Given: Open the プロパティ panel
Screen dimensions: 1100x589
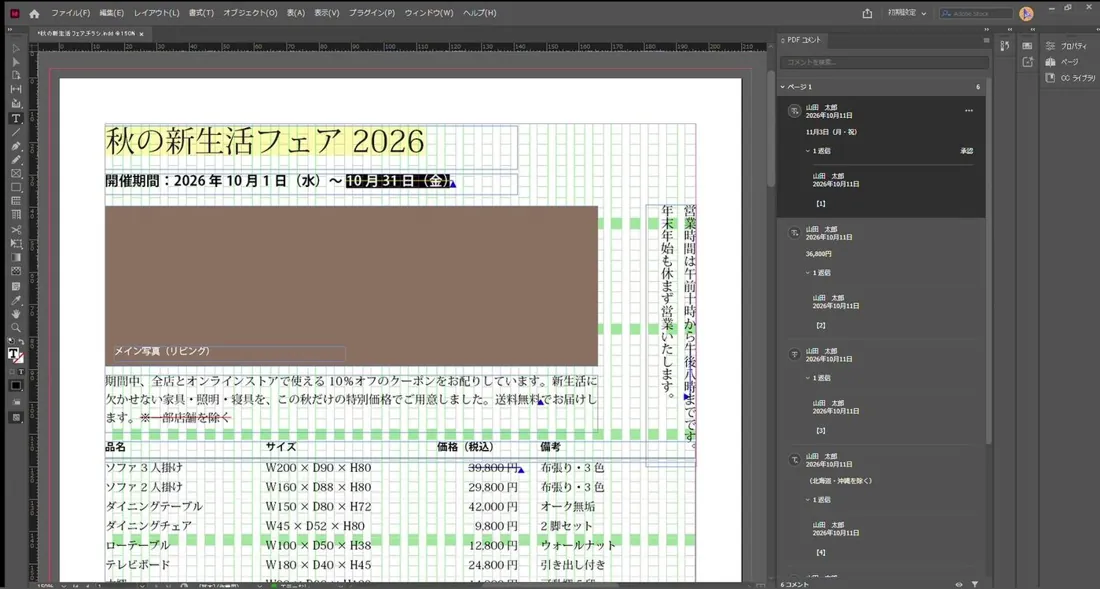Looking at the screenshot, I should coord(1066,46).
